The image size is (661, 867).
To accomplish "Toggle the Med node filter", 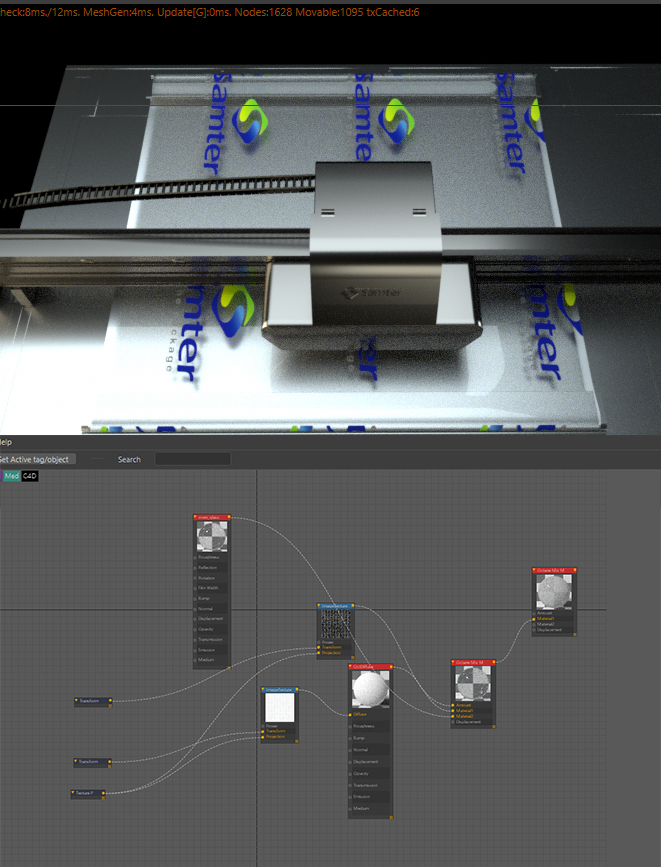I will [x=12, y=476].
